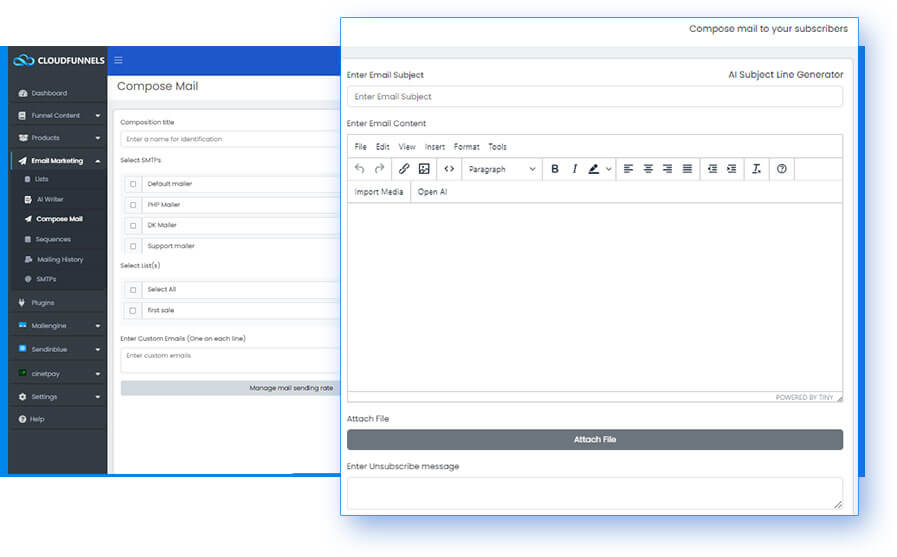897x557 pixels.
Task: Open the source code view icon
Action: click(x=449, y=169)
